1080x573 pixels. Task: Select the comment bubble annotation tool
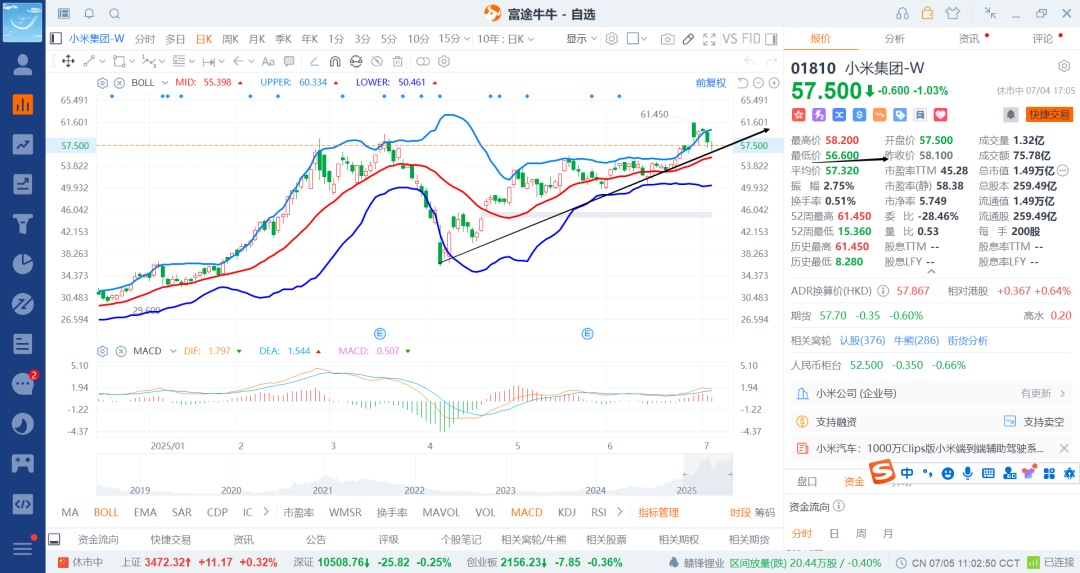tap(289, 61)
